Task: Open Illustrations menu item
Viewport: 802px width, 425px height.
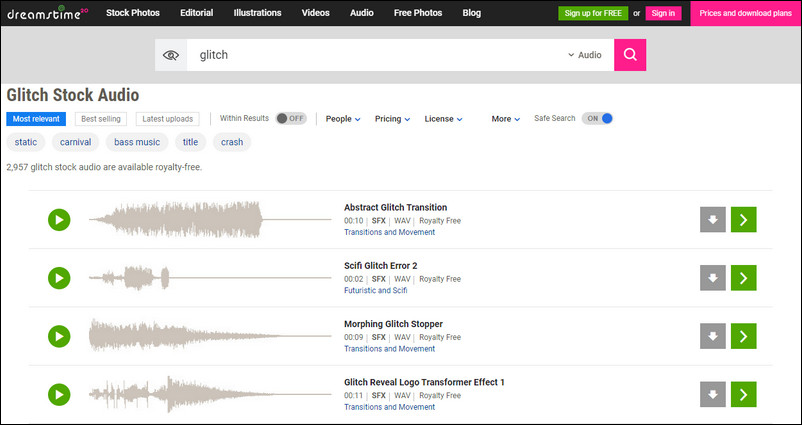Action: tap(257, 13)
